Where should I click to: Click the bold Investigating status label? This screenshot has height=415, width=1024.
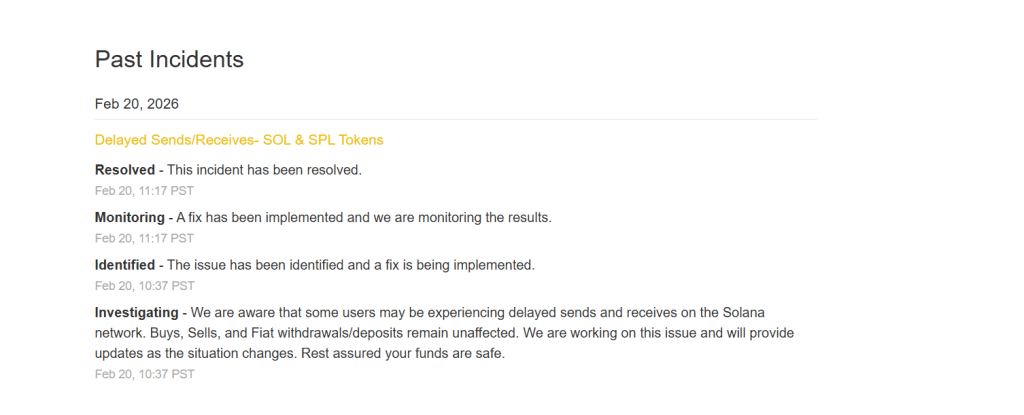(136, 313)
